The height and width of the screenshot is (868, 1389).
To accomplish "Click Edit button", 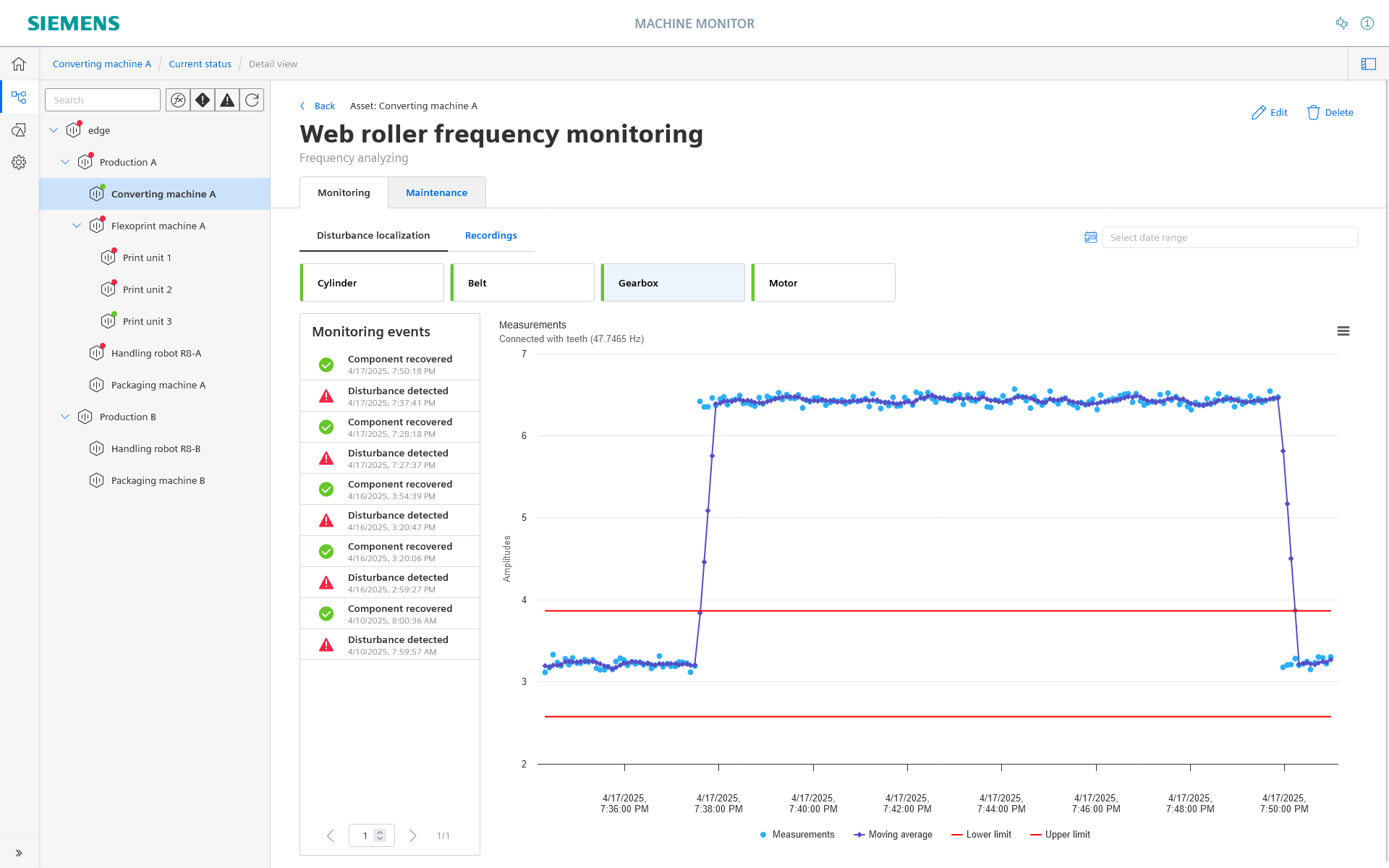I will [1270, 112].
